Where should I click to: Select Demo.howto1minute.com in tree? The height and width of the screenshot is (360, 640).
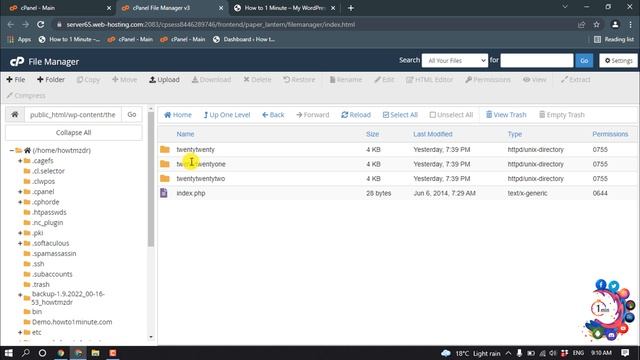[72, 322]
